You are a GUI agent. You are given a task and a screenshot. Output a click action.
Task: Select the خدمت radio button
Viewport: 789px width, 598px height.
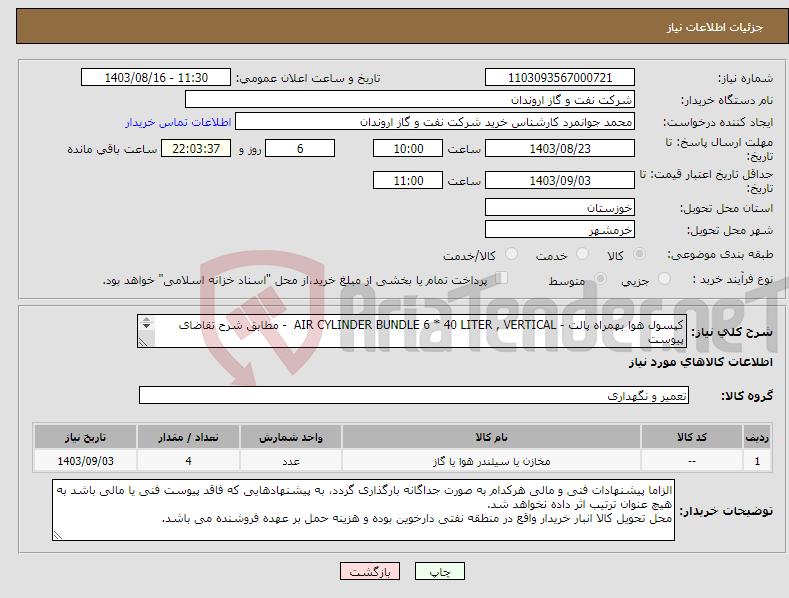click(x=582, y=254)
